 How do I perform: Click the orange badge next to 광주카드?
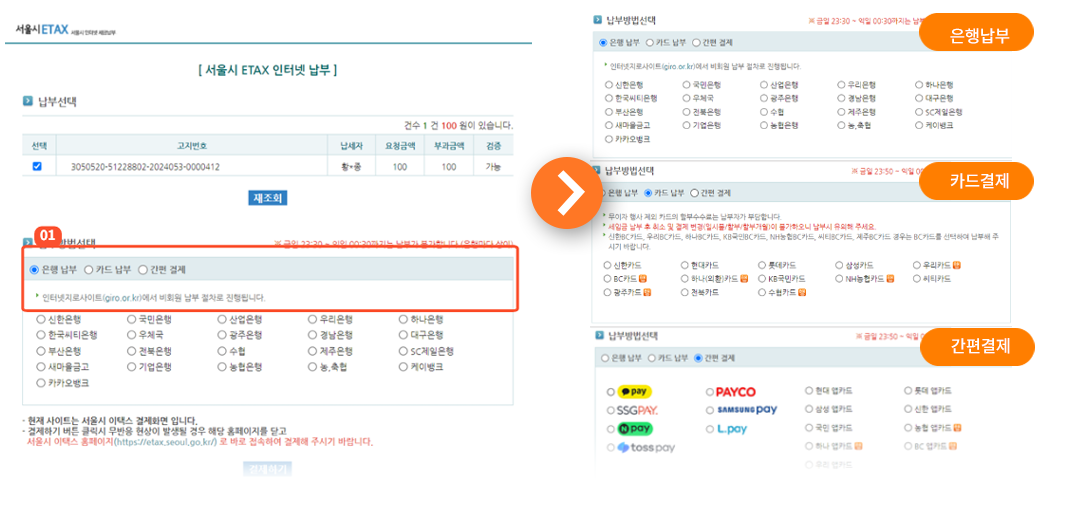tap(648, 292)
